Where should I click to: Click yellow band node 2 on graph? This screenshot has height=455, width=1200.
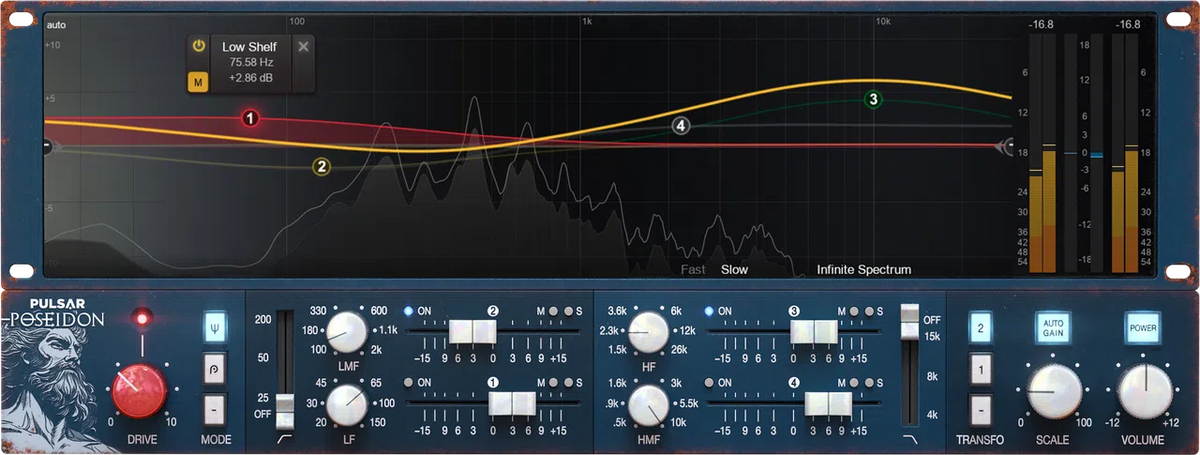[x=322, y=167]
